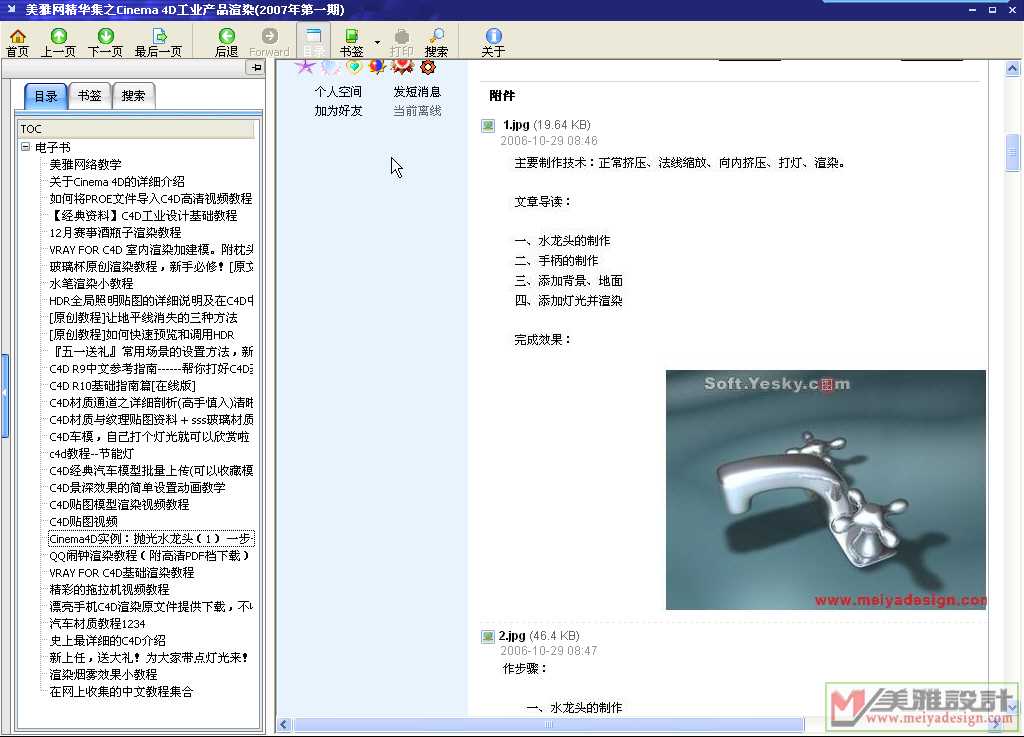Open 美雅网络教学 in the tree
Viewport: 1024px width, 737px height.
pos(86,165)
